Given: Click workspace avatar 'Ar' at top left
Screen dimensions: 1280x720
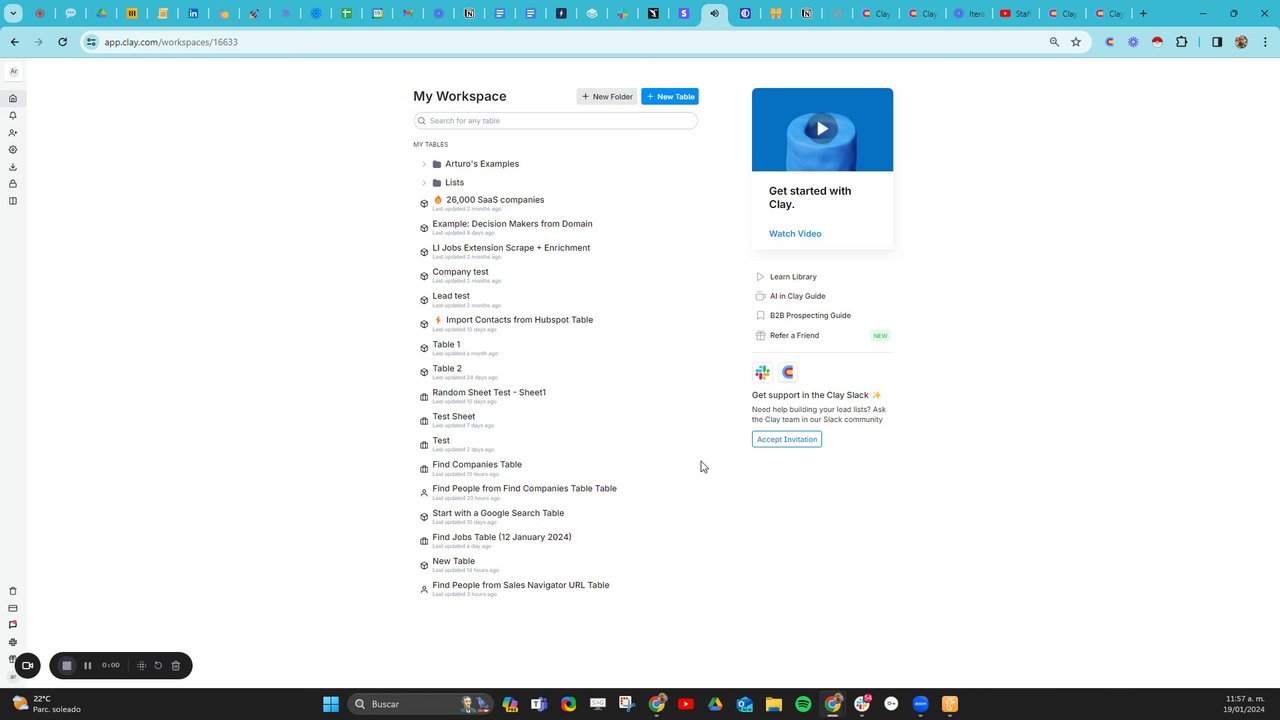Looking at the screenshot, I should [13, 72].
